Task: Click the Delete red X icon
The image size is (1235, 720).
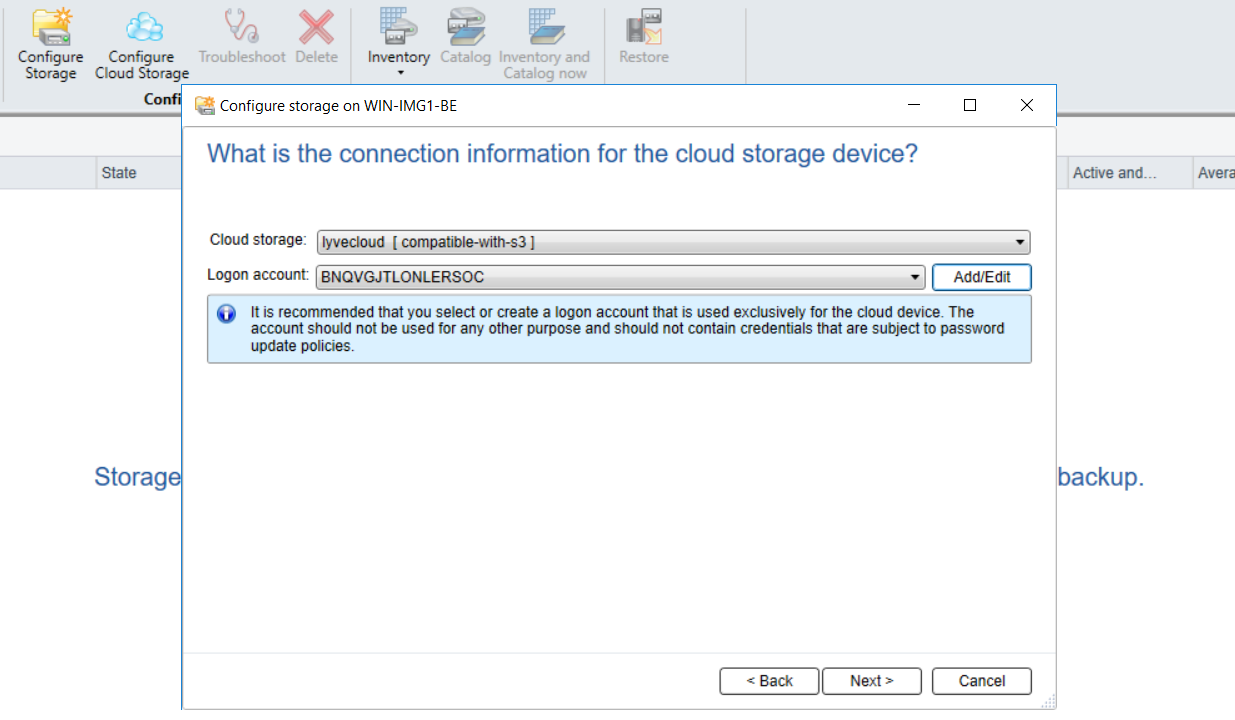Action: 316,27
